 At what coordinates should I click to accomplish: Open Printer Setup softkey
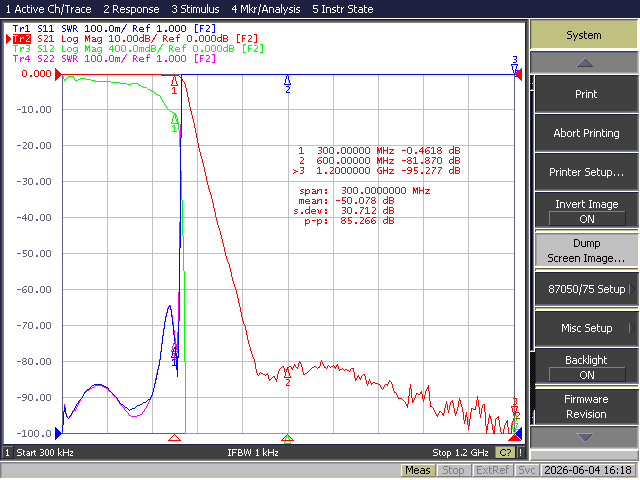pyautogui.click(x=586, y=172)
